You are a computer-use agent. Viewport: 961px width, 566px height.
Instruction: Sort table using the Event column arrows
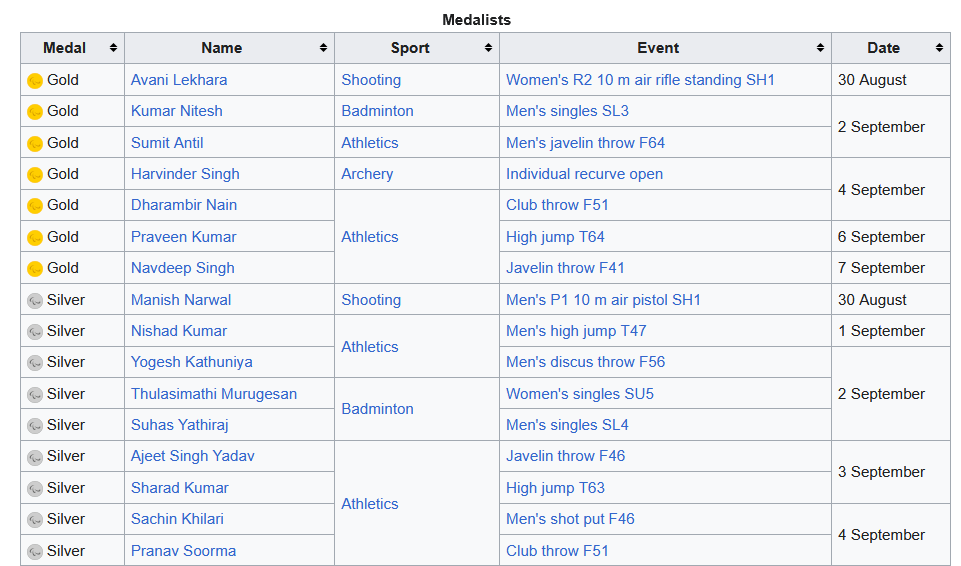coord(821,48)
